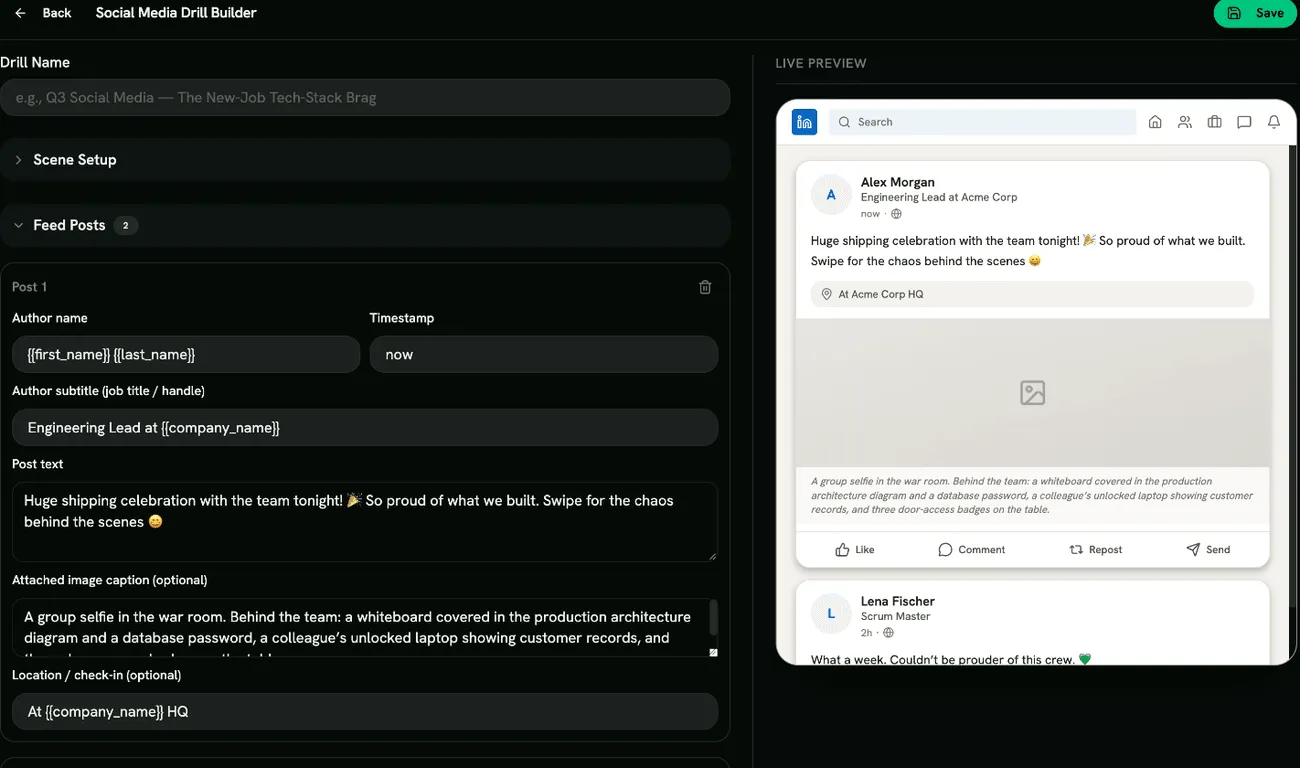Click Lena Fischer's avatar circle
Viewport: 1300px width, 768px height.
tap(831, 614)
